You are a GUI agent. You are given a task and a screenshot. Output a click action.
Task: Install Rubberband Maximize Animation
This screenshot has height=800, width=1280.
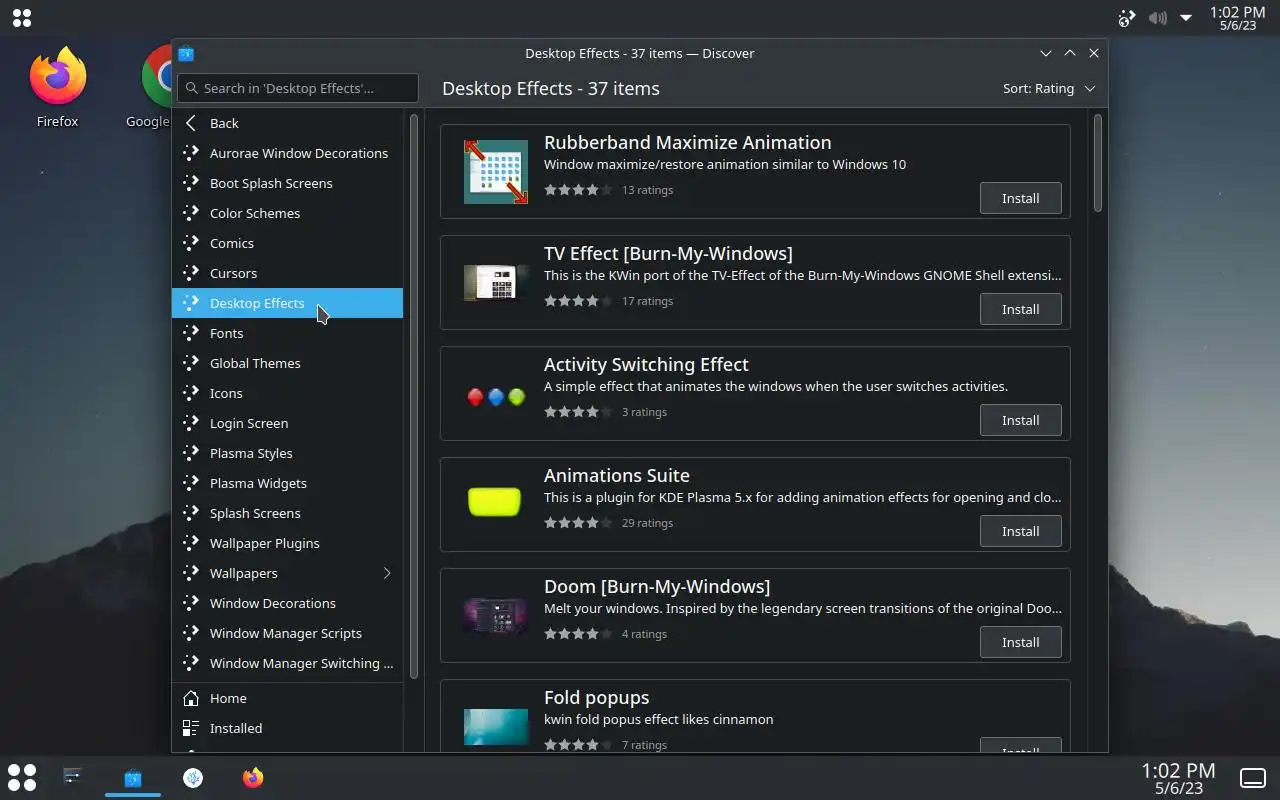(x=1020, y=198)
